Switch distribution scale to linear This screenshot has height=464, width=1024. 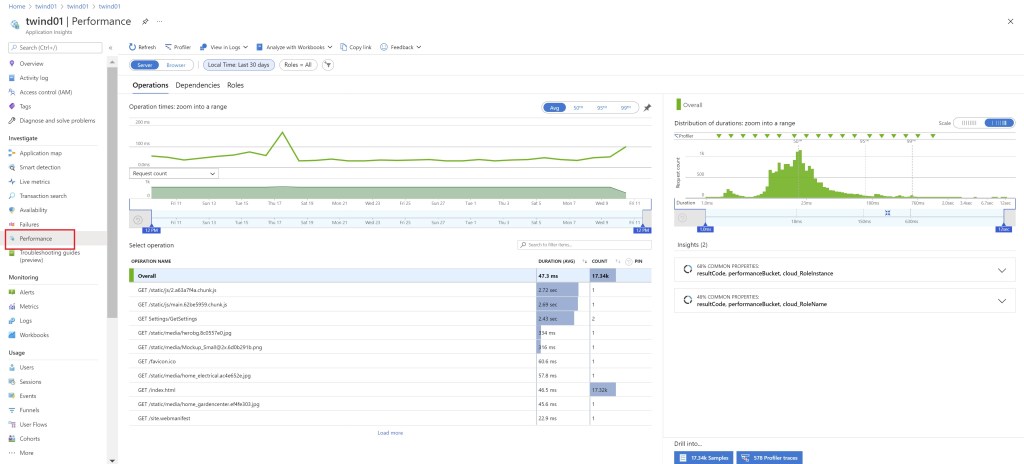click(969, 122)
